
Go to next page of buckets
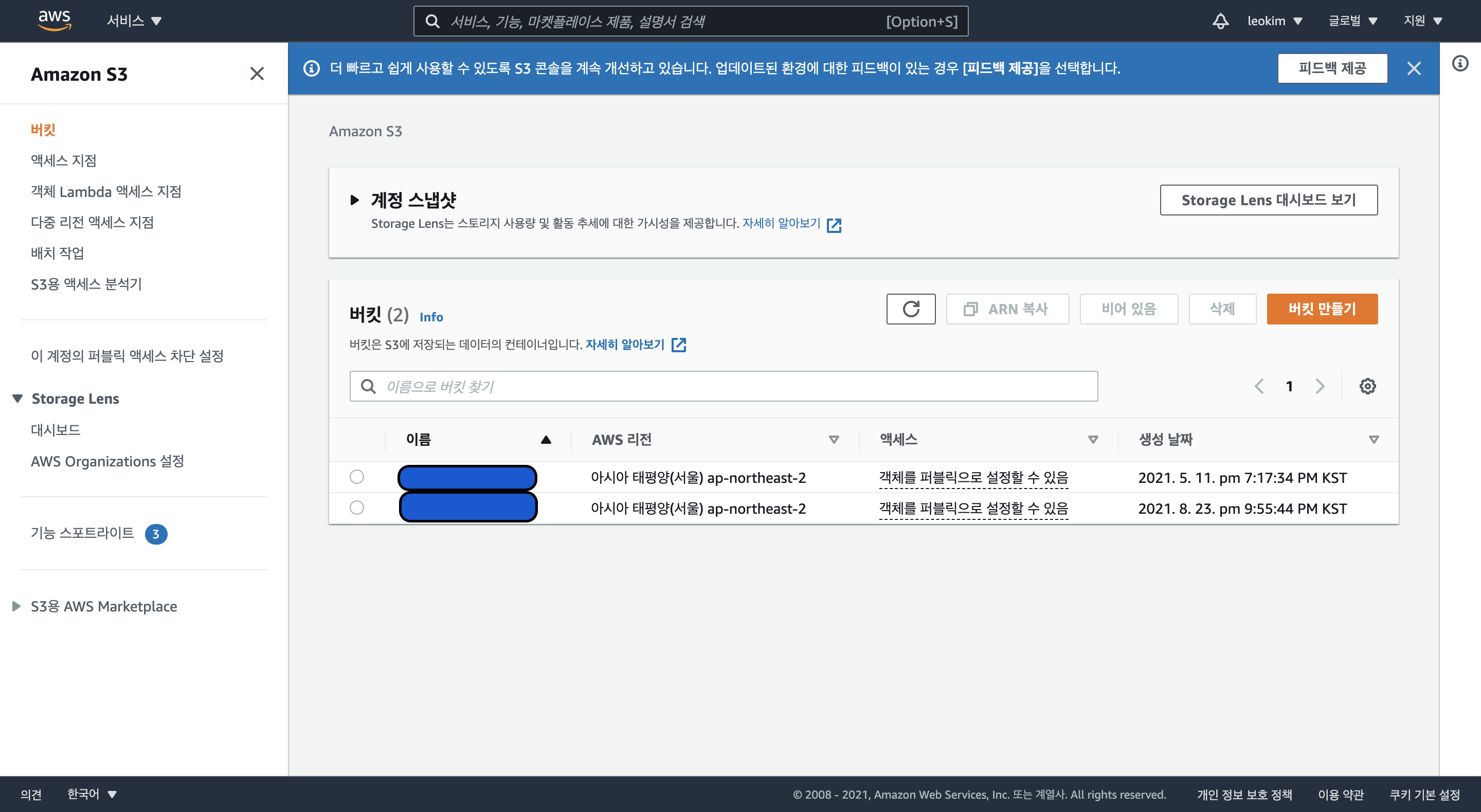tap(1320, 386)
